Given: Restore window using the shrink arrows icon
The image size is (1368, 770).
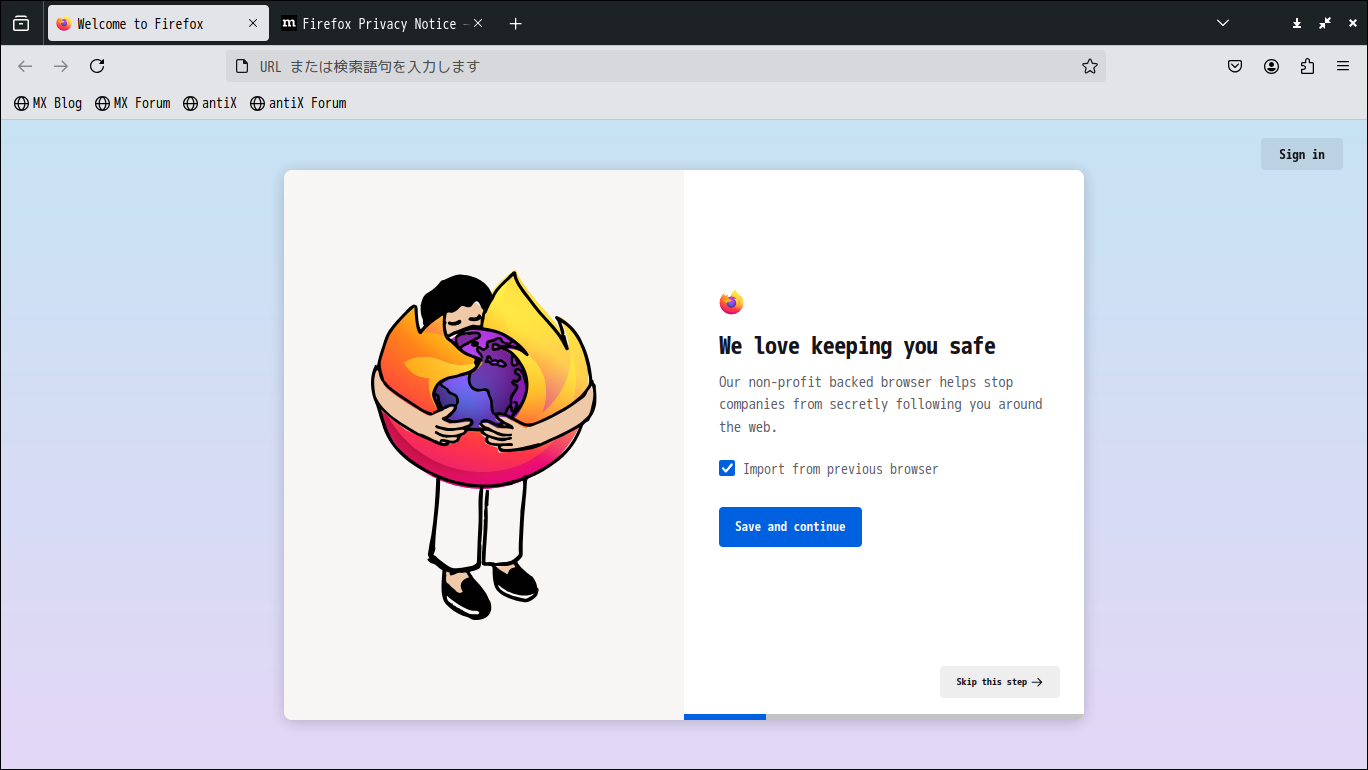Looking at the screenshot, I should (x=1325, y=23).
